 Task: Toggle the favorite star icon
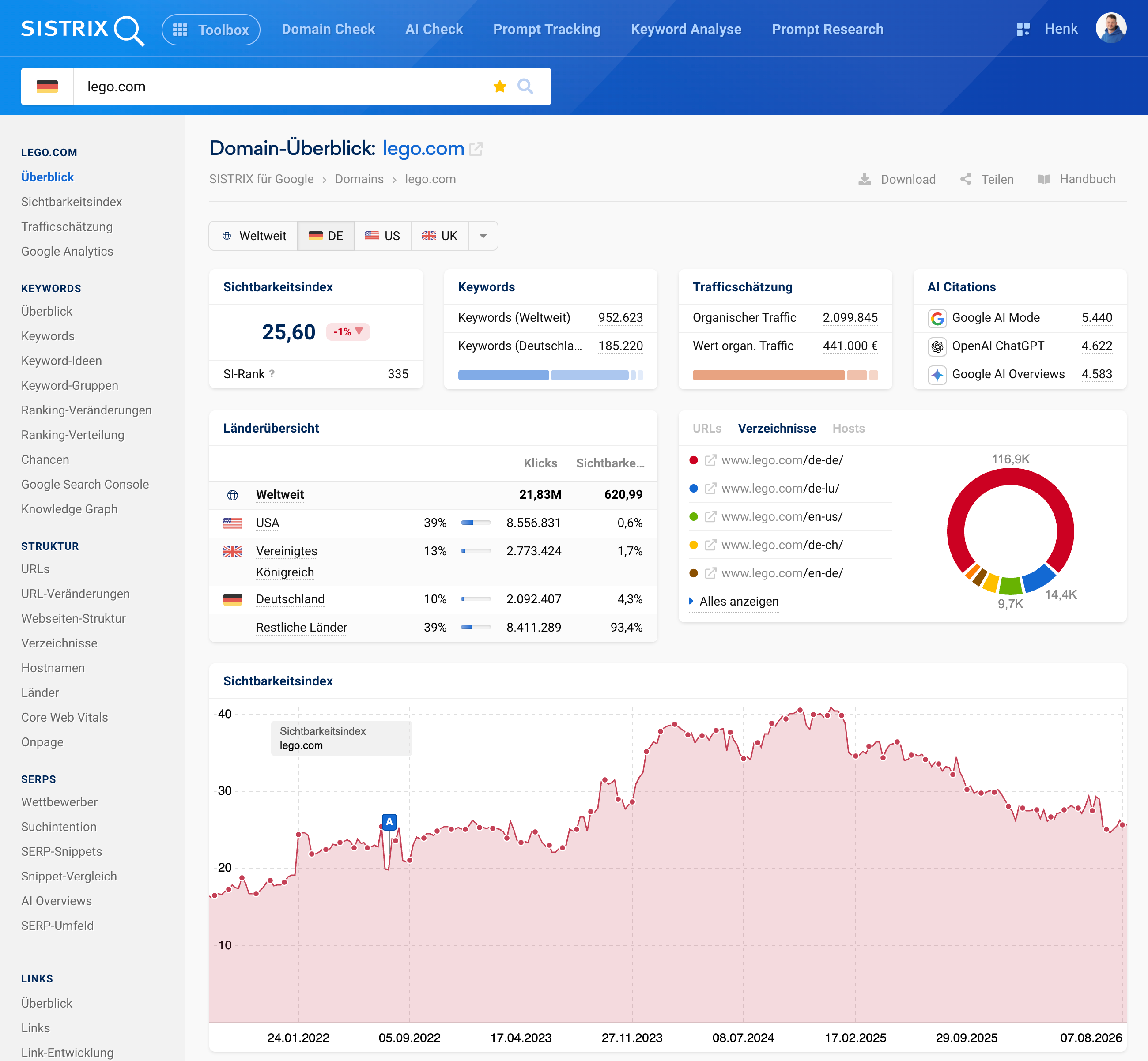(x=500, y=87)
